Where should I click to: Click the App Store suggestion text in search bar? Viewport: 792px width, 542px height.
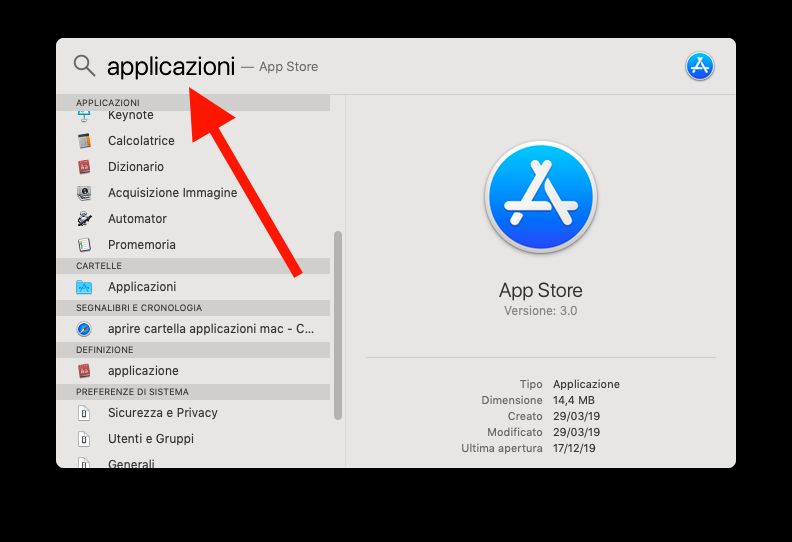(x=288, y=67)
